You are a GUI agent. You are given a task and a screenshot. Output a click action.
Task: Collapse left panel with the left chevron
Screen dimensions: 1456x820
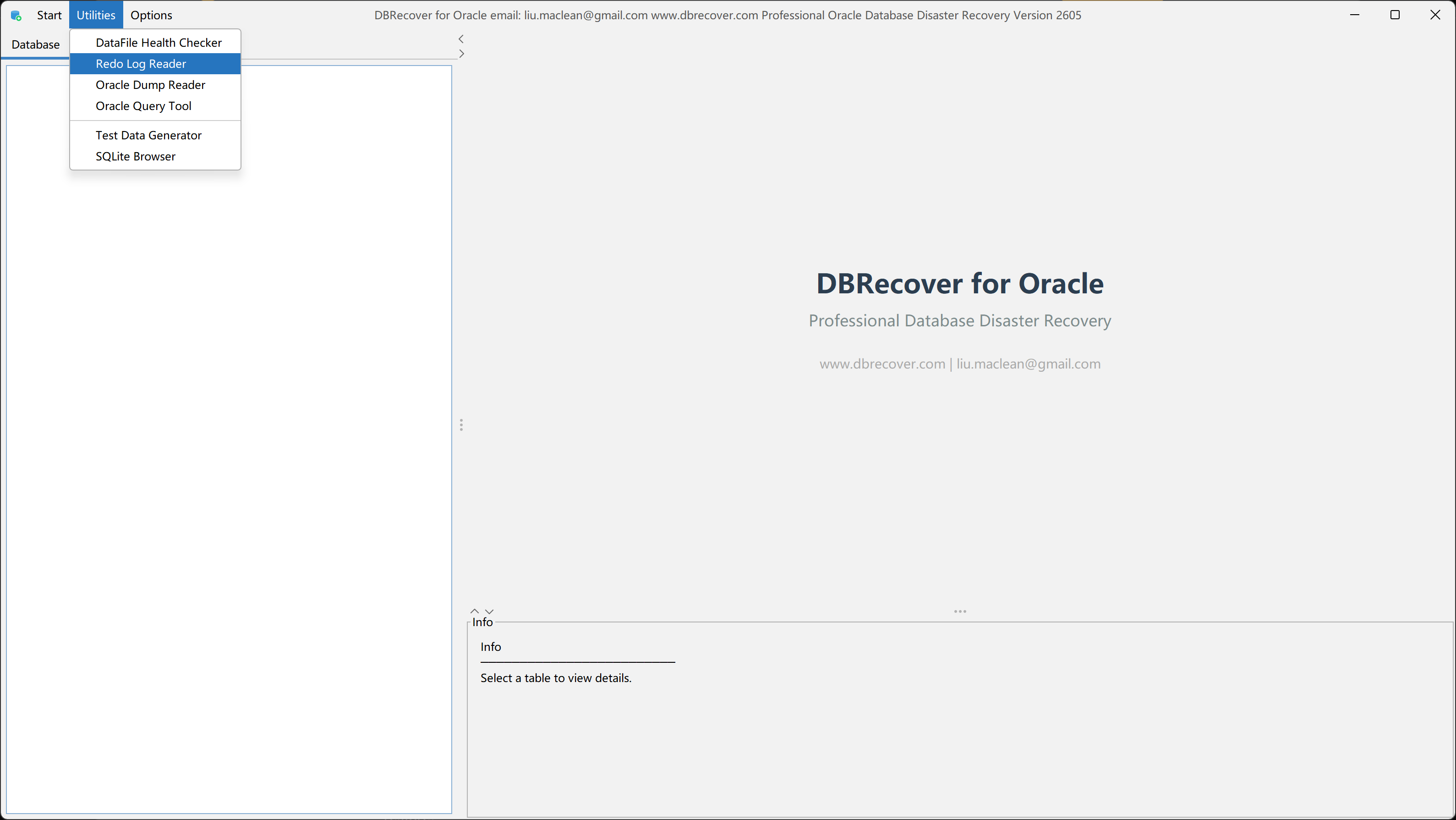(461, 39)
